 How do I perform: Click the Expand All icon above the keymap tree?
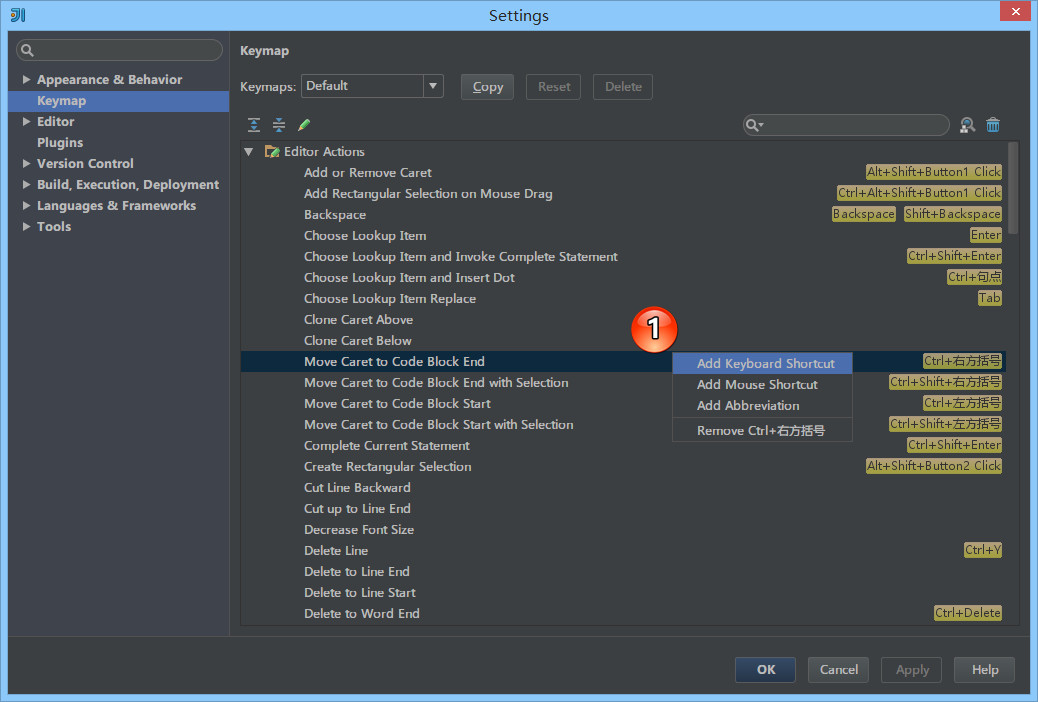[253, 124]
